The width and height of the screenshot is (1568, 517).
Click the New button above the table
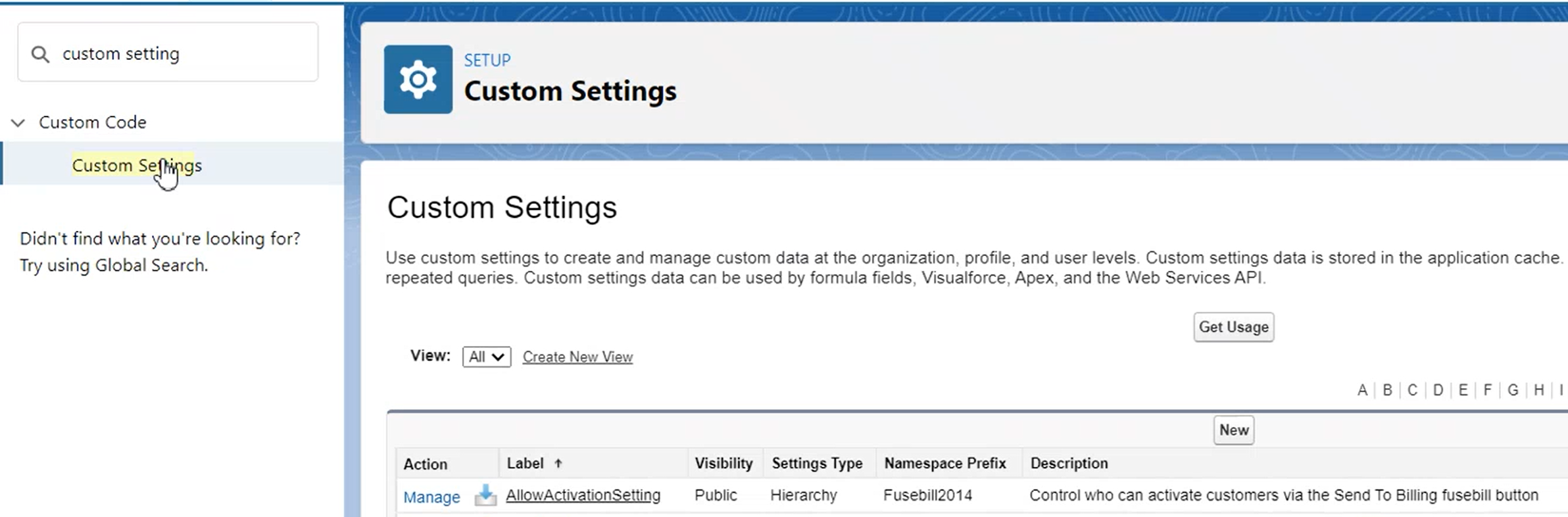tap(1234, 430)
